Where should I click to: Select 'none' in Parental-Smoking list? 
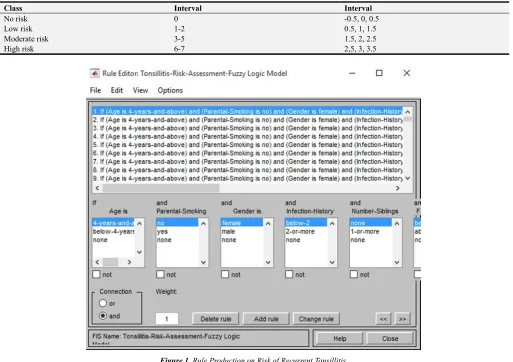click(177, 240)
